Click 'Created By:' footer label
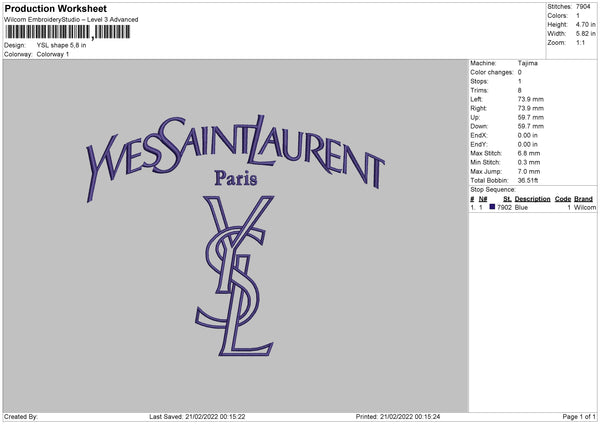 coord(21,417)
